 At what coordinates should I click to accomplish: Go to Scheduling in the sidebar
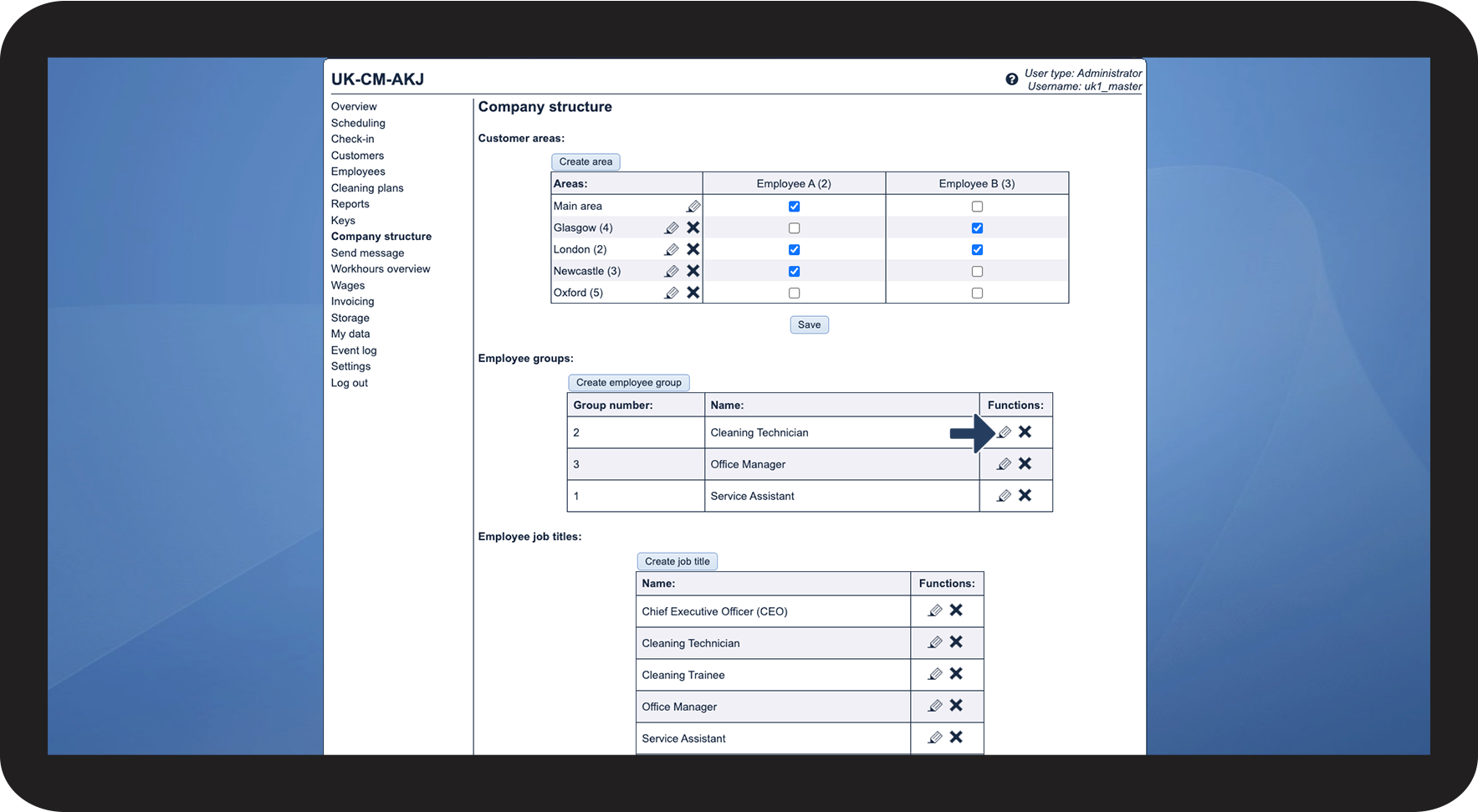(358, 123)
